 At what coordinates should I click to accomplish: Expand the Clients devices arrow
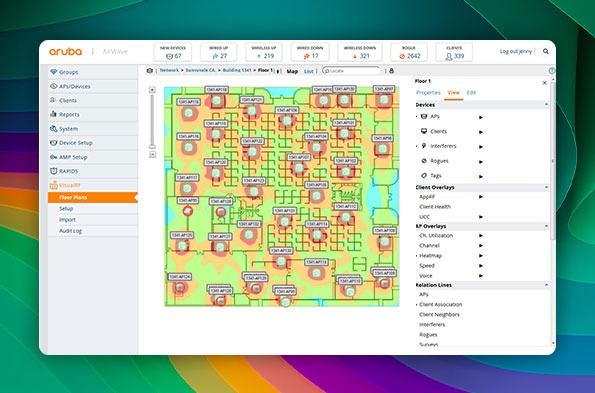481,132
